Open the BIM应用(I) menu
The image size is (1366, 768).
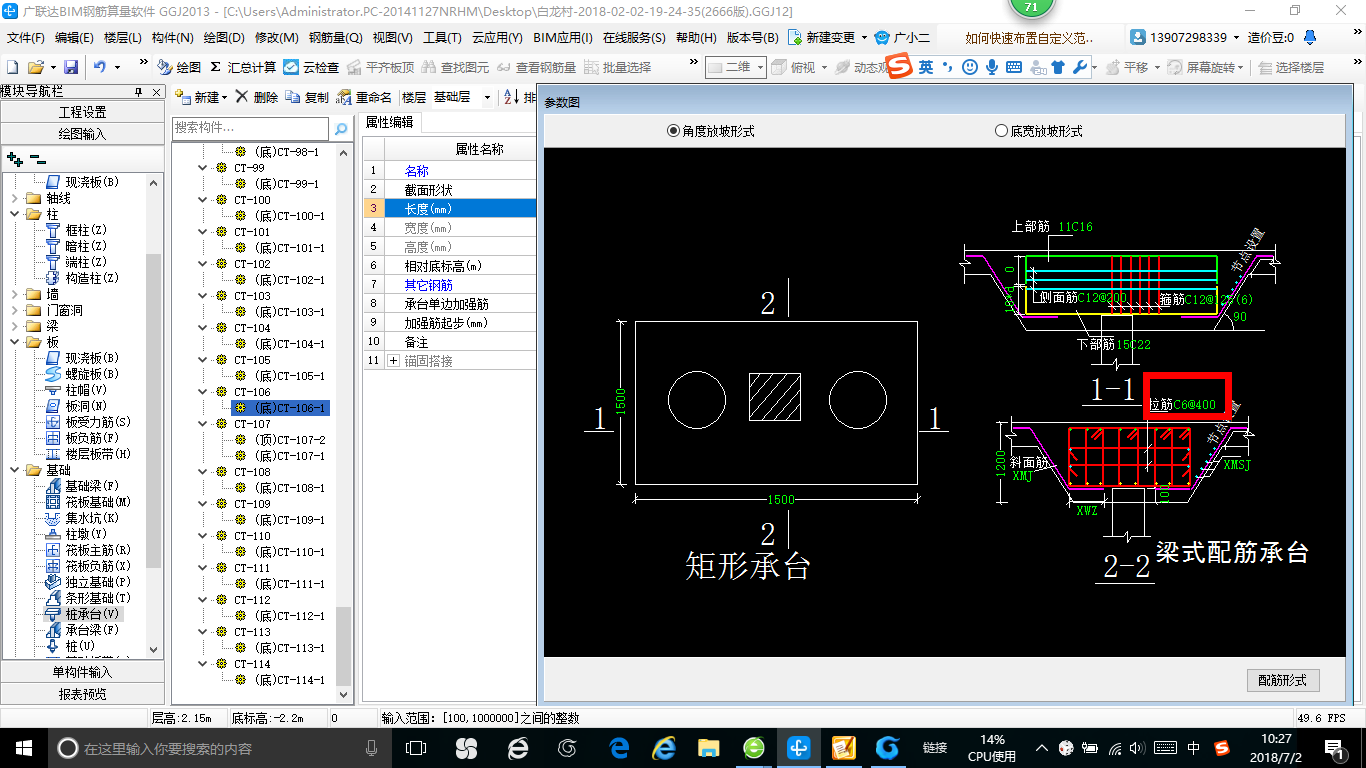[x=563, y=37]
